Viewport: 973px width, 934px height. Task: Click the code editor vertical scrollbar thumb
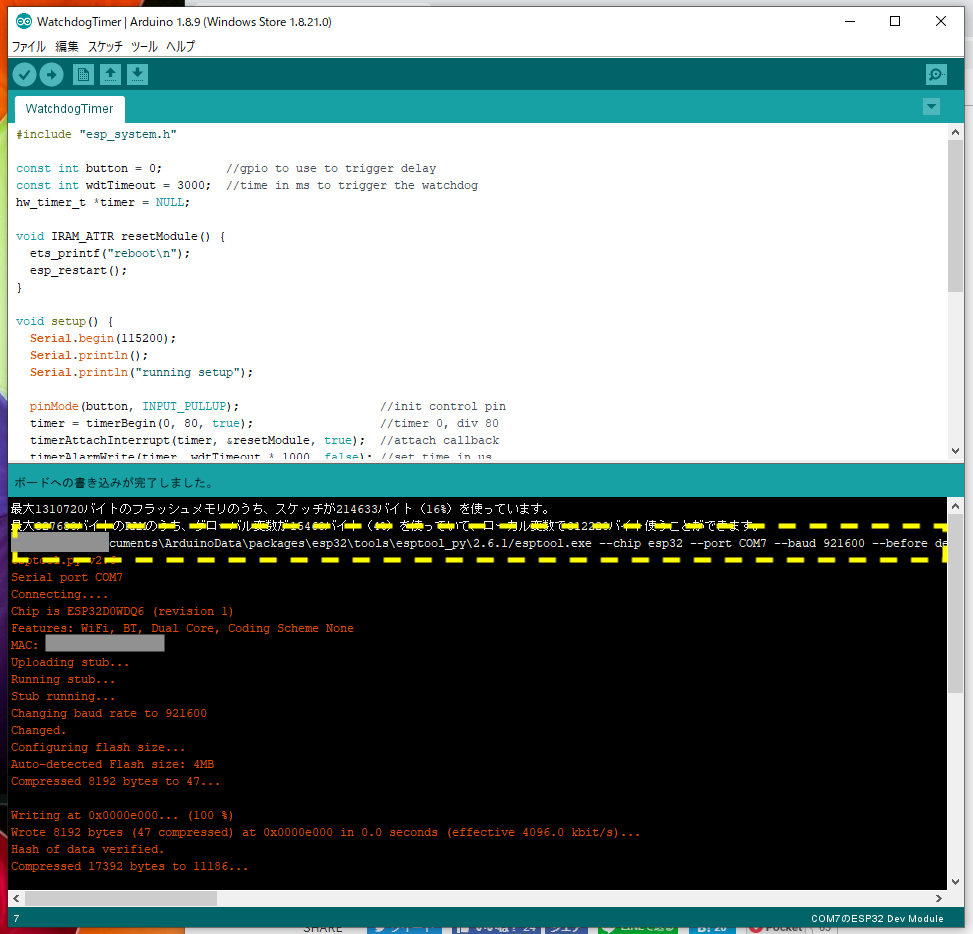coord(955,216)
